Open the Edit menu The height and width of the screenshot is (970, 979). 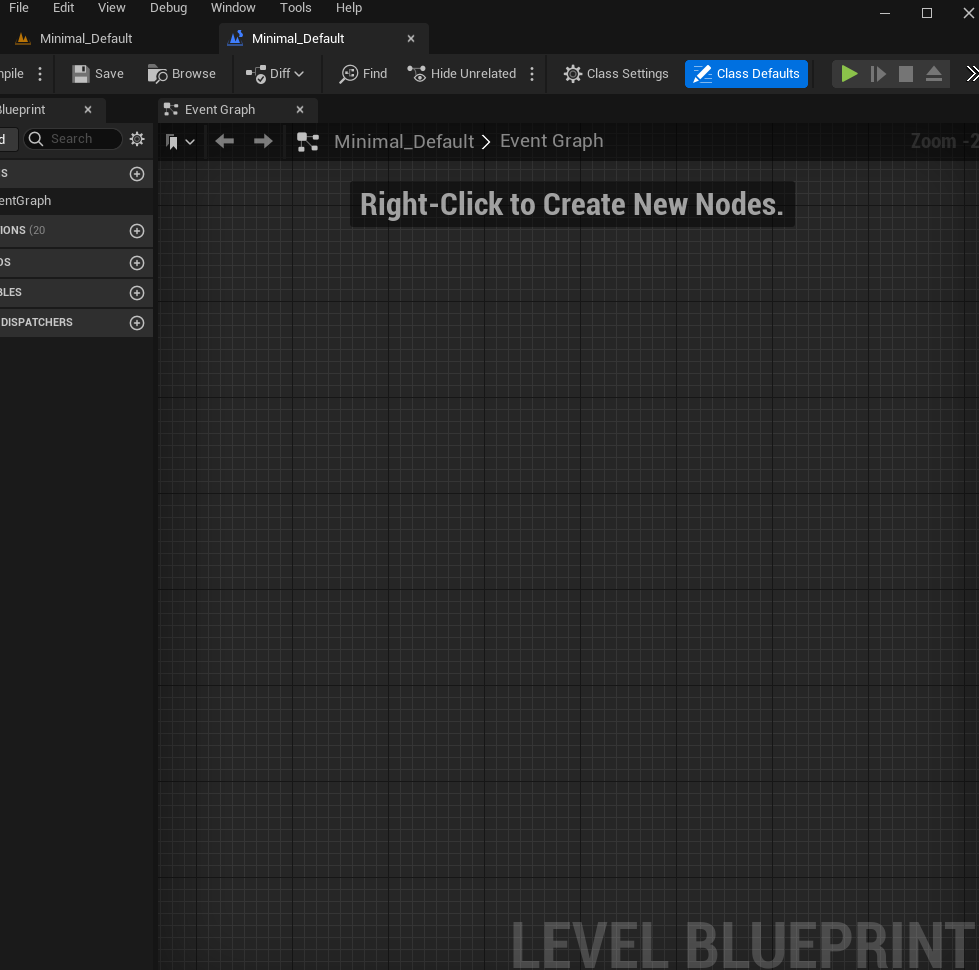(64, 8)
